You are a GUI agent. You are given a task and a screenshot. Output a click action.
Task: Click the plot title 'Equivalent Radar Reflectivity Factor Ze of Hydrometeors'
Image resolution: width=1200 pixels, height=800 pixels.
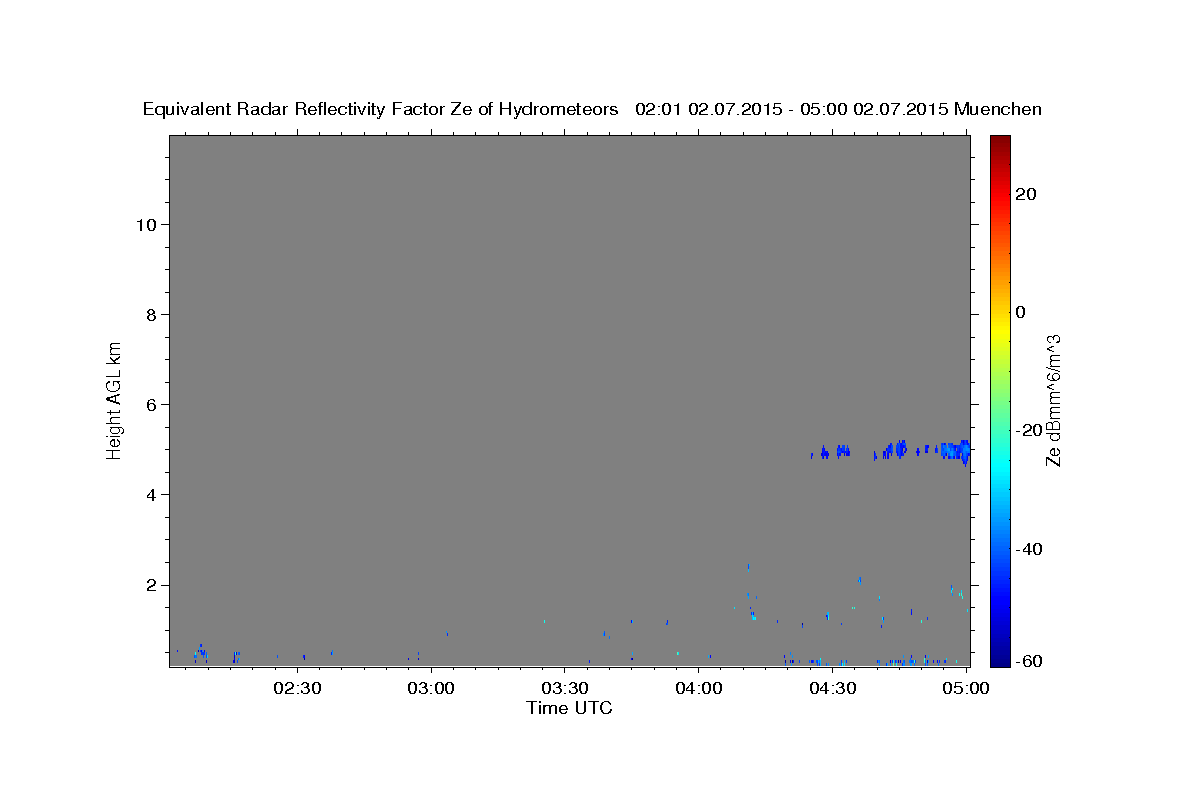(381, 110)
